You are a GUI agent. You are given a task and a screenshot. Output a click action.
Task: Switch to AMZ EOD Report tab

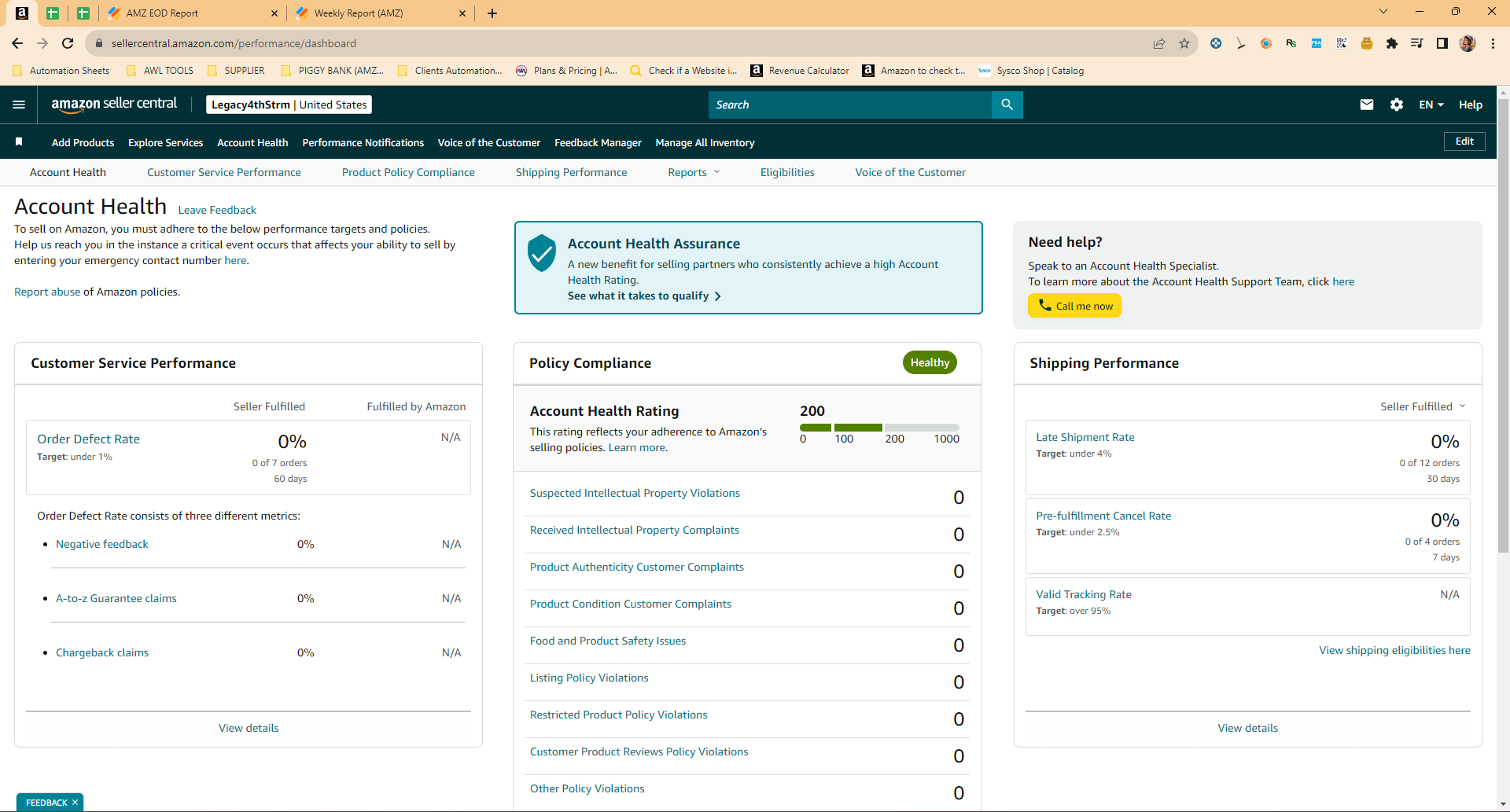pos(193,13)
